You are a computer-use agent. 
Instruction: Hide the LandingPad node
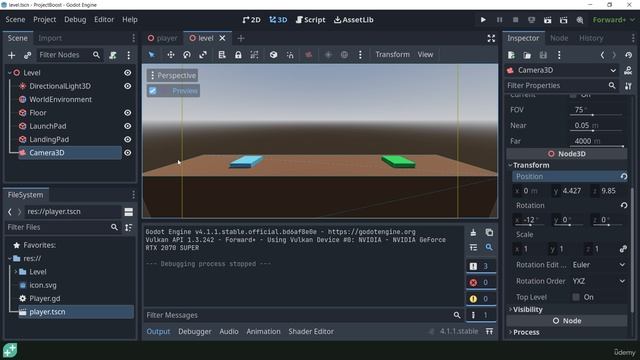click(128, 140)
